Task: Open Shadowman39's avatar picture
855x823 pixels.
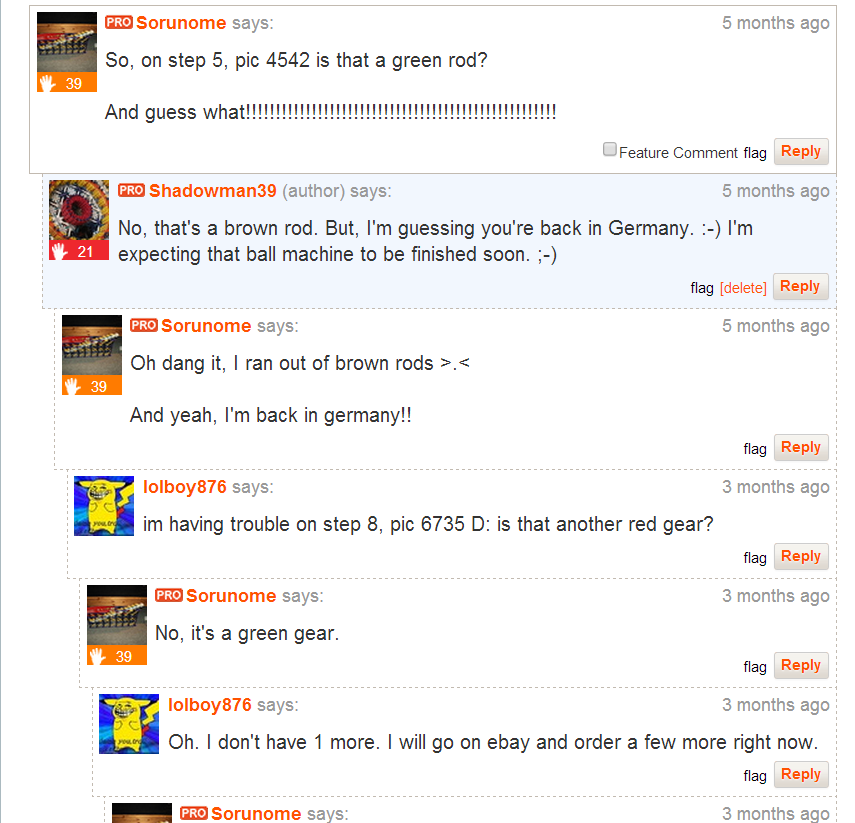Action: pos(79,210)
